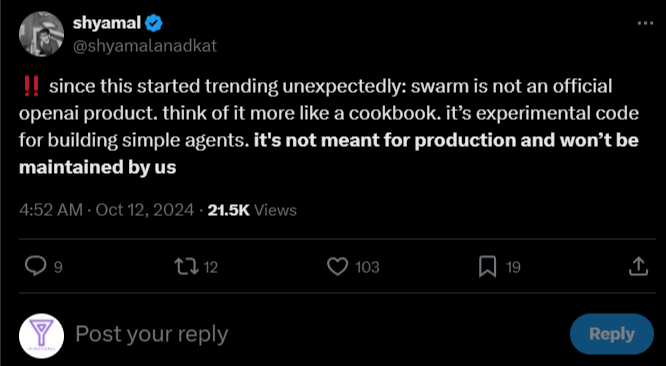Open the 4:52 AM Oct 12, 2024 timestamp
Image resolution: width=666 pixels, height=366 pixels.
pyautogui.click(x=107, y=210)
